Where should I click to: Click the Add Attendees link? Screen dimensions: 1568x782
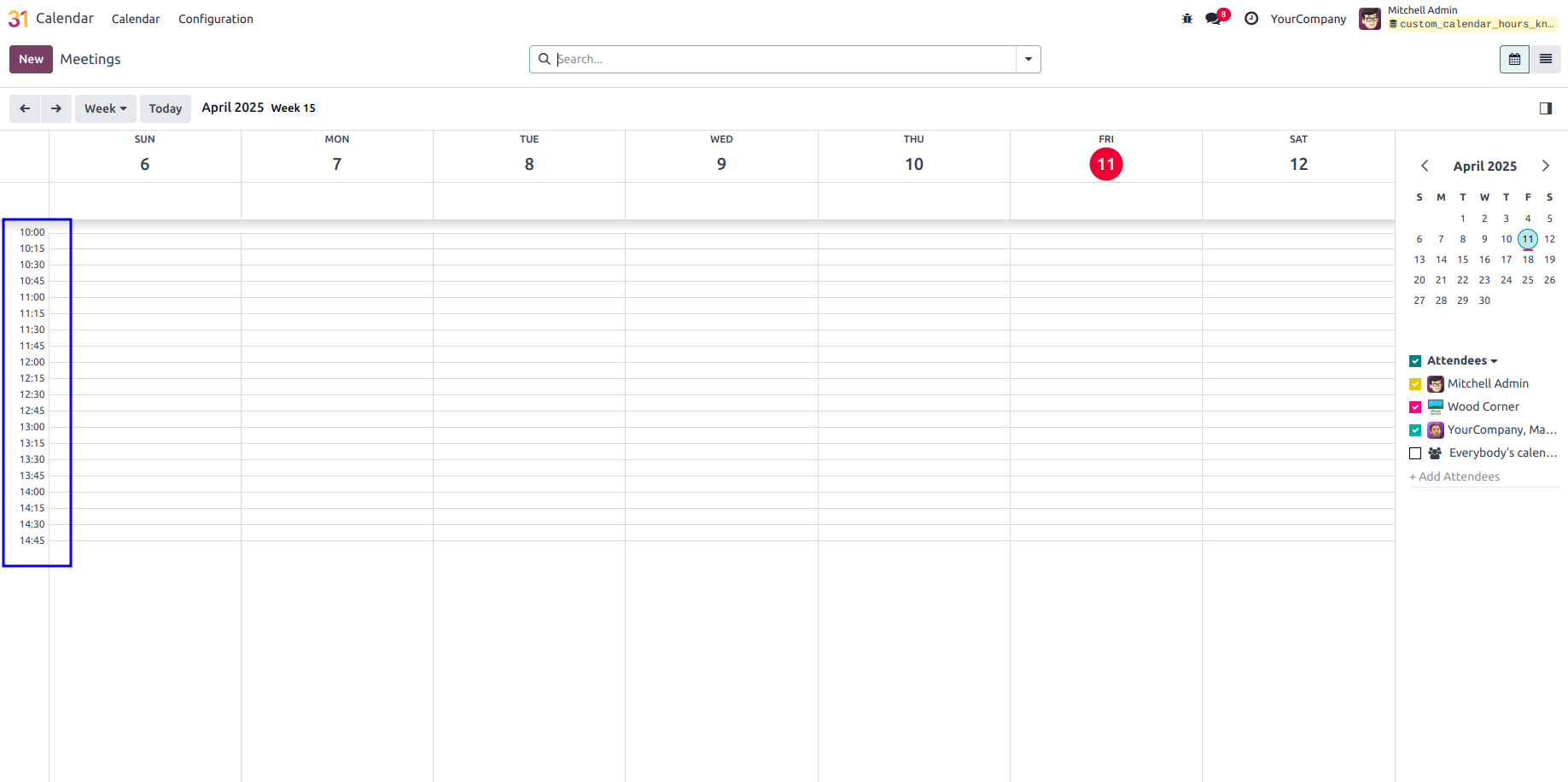click(x=1454, y=476)
